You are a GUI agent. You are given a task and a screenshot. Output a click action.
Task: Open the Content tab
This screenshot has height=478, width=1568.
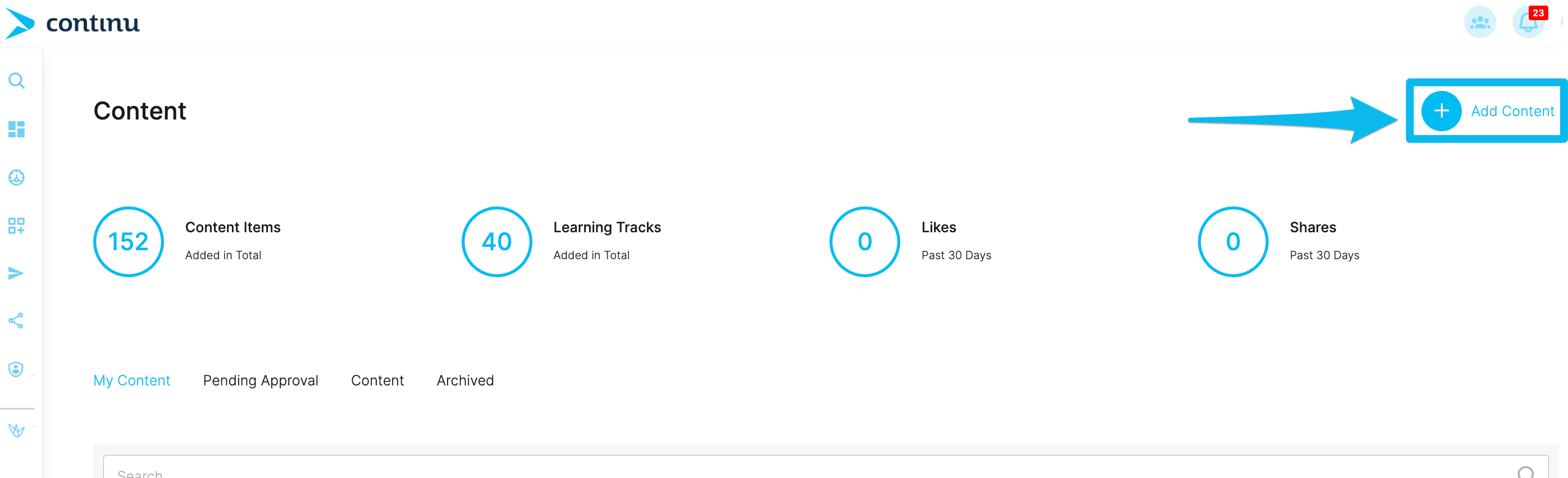[377, 381]
